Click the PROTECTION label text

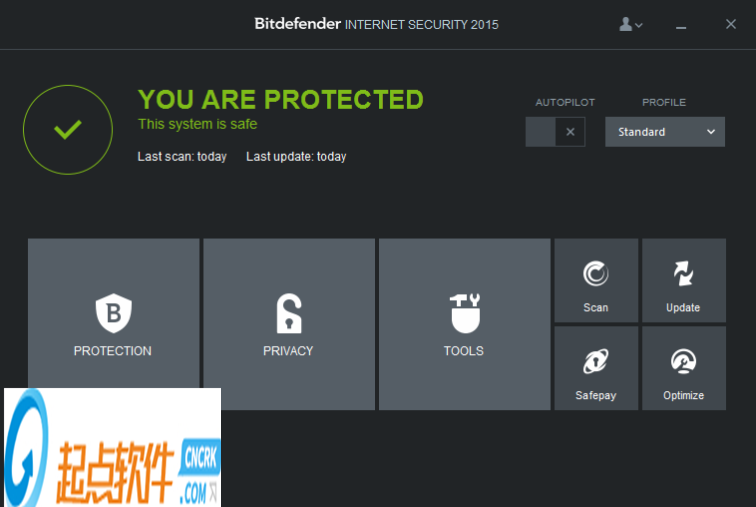pyautogui.click(x=113, y=351)
